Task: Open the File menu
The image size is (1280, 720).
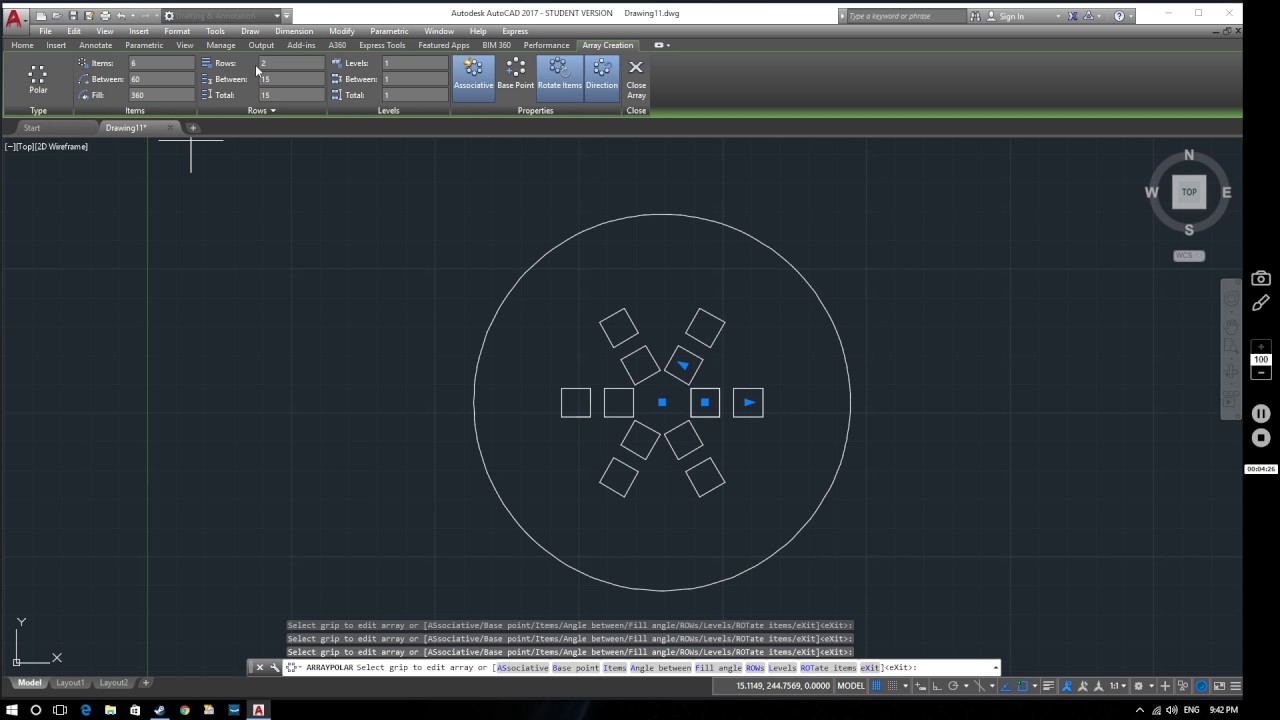Action: coord(45,31)
